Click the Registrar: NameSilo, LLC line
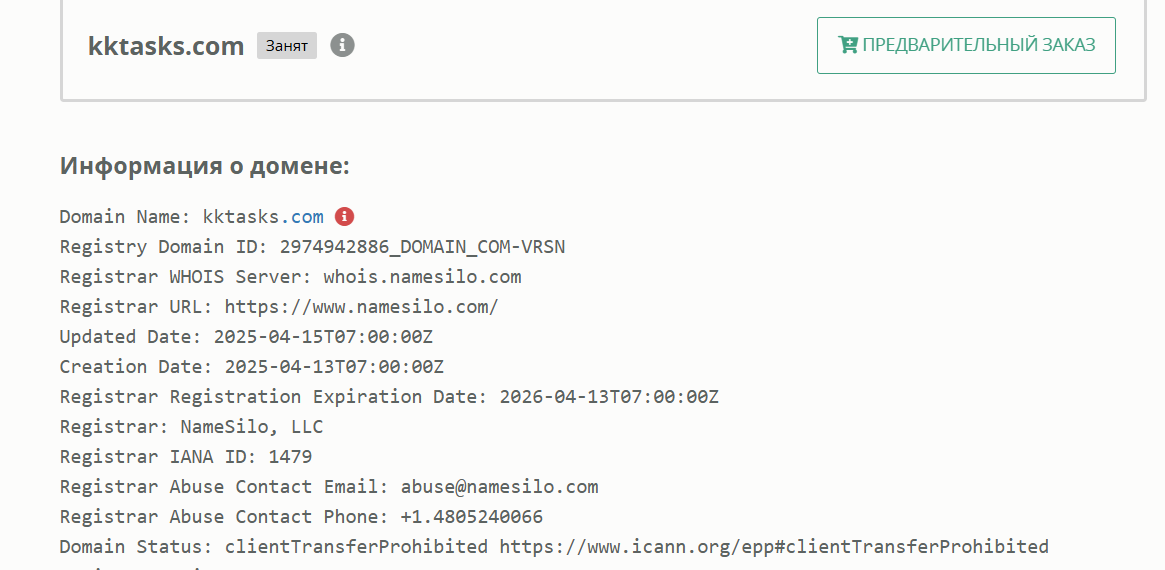The image size is (1165, 570). pyautogui.click(x=192, y=427)
